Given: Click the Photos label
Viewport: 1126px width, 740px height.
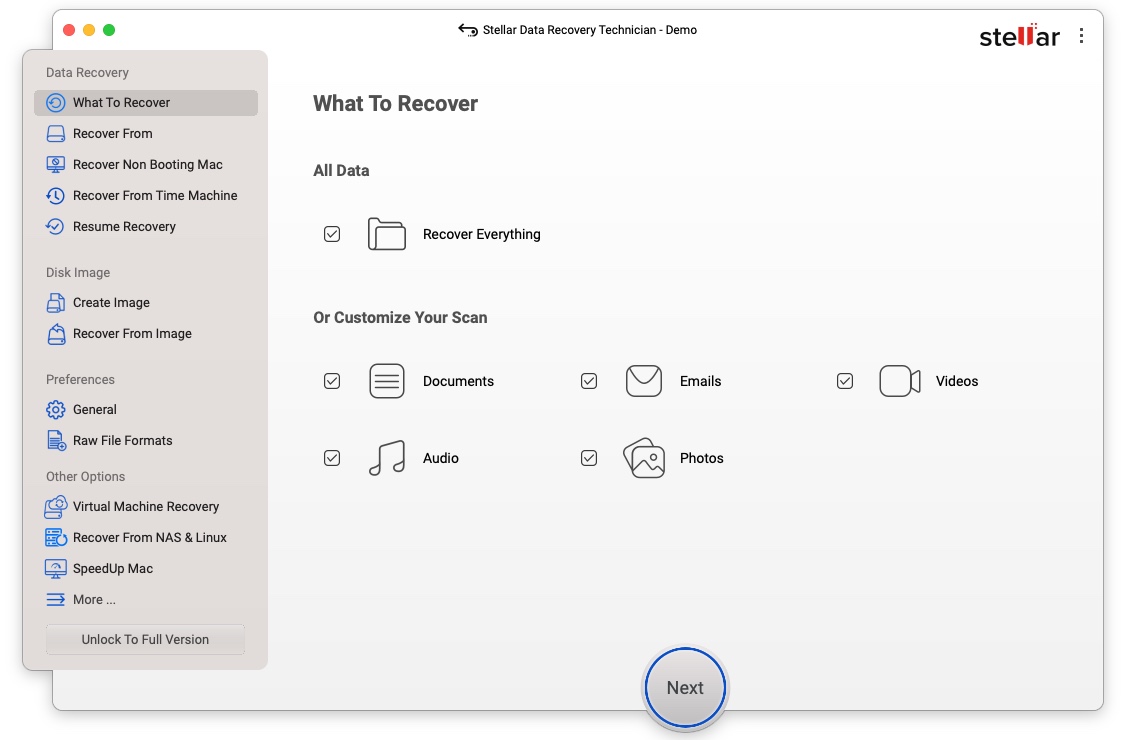Looking at the screenshot, I should (x=702, y=458).
